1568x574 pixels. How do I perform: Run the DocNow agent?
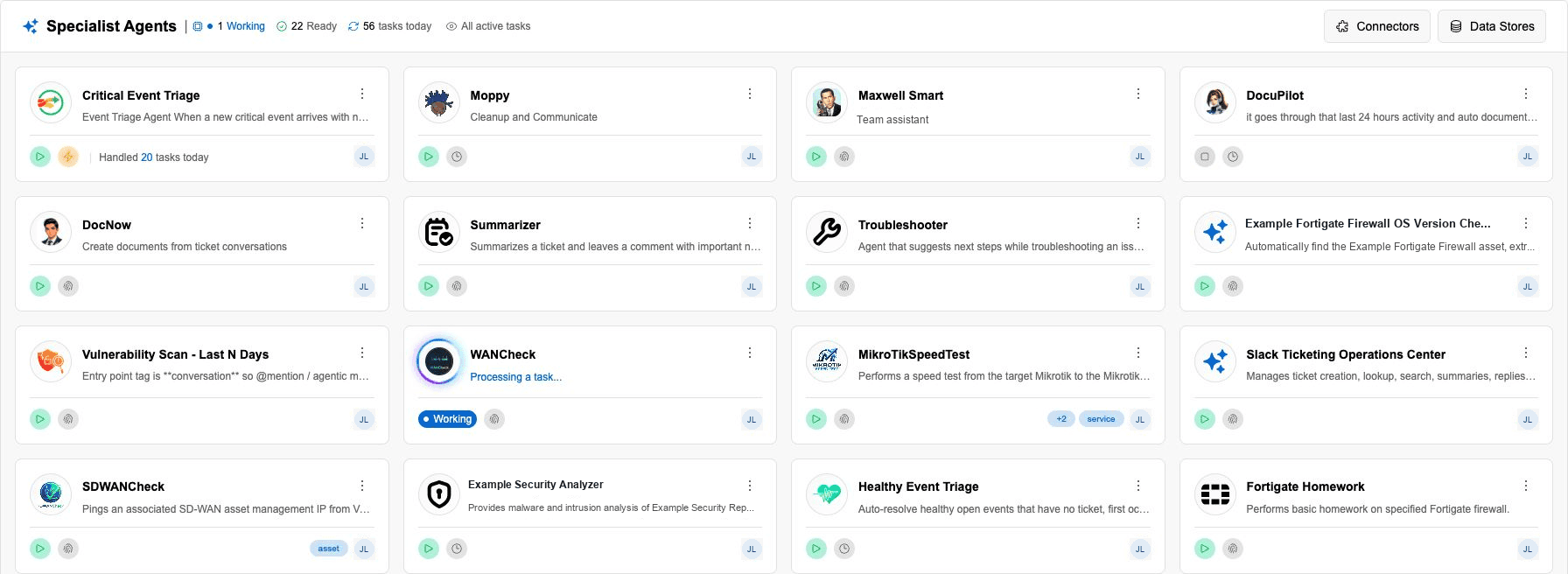pos(40,286)
